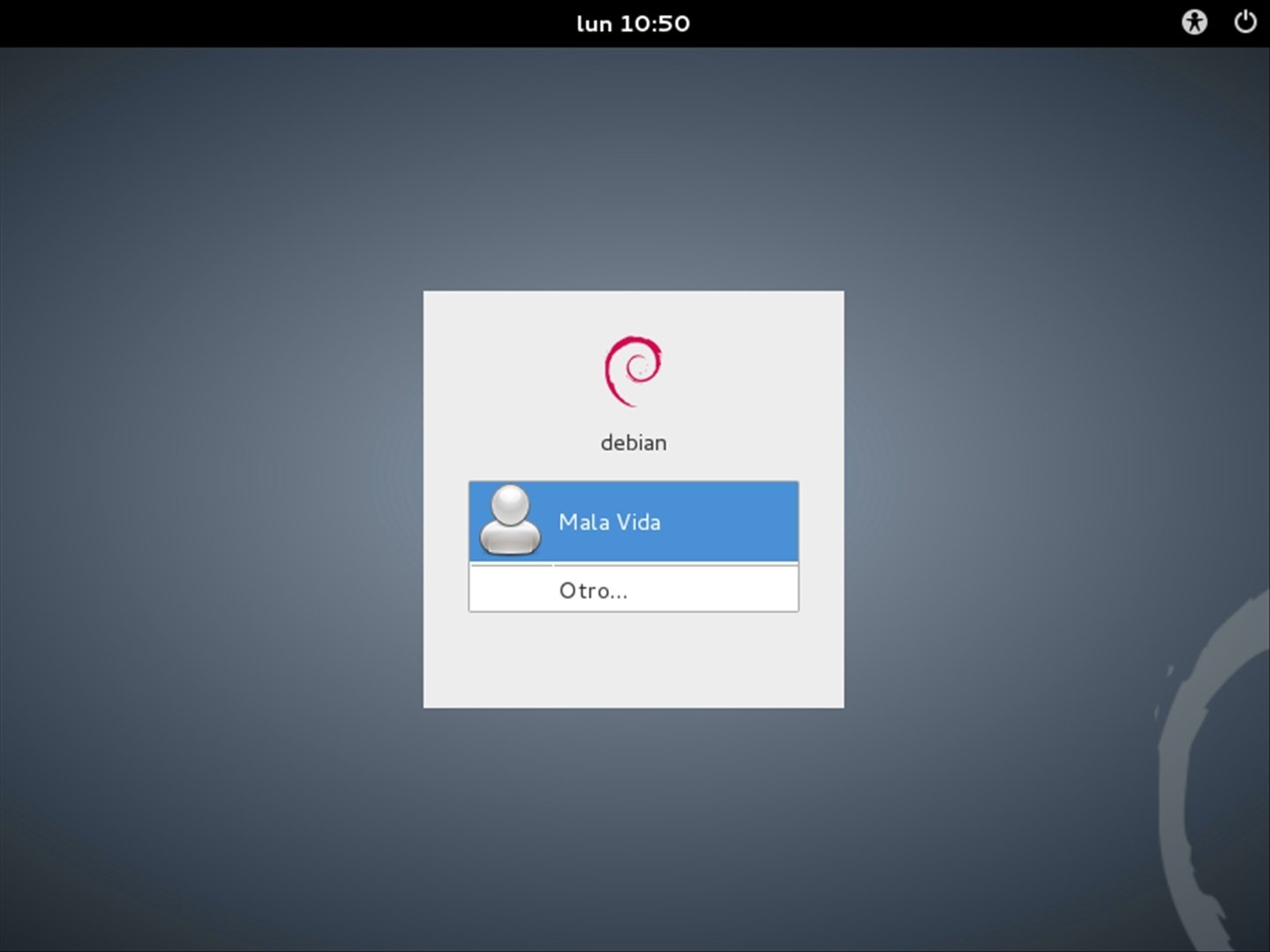Click the debian hostname label

634,443
